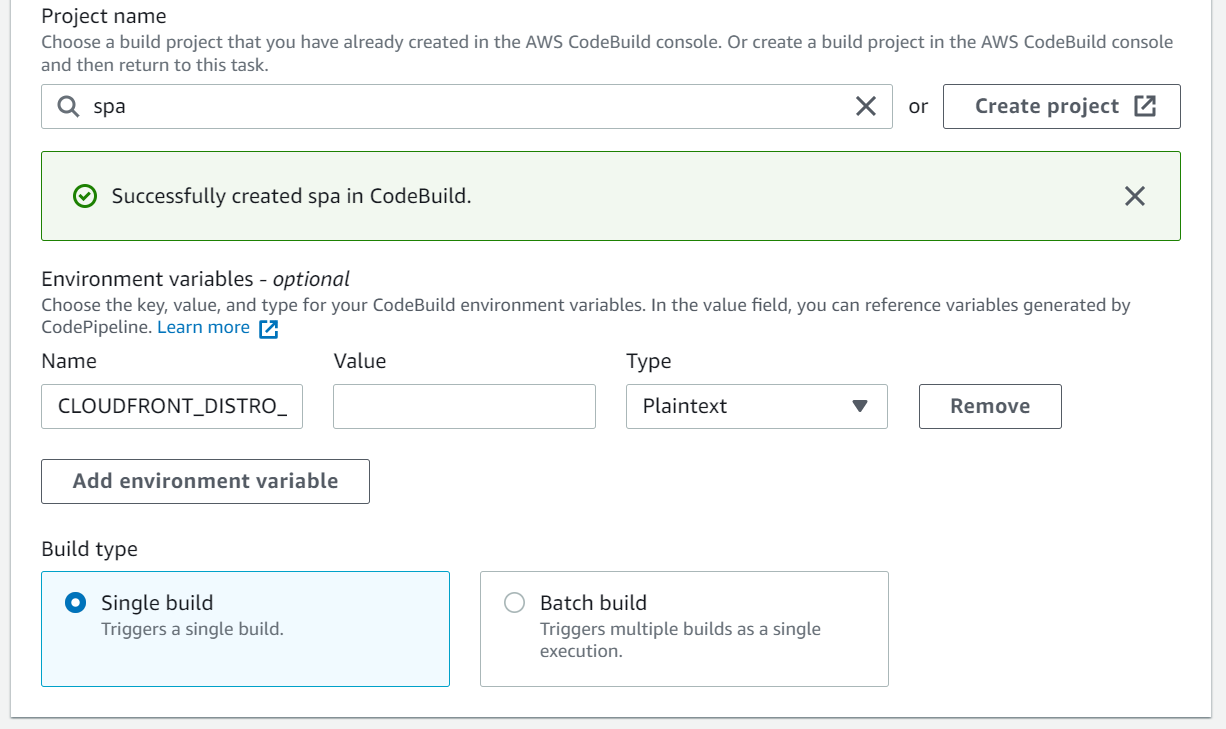Remove the CLOUDFRONT_DISTRO environment variable

(x=989, y=406)
